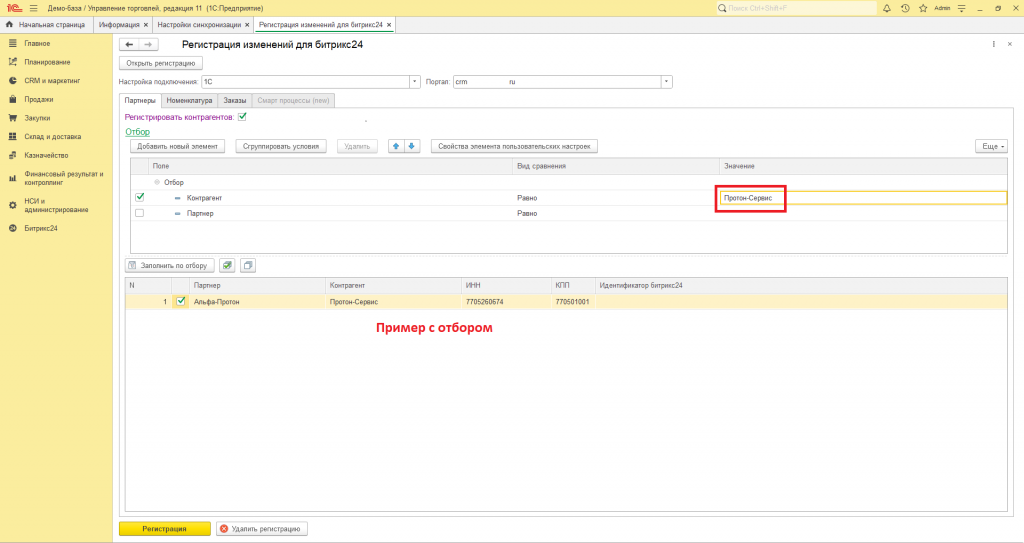
Task: Click КПП value 770501001
Action: pos(572,302)
